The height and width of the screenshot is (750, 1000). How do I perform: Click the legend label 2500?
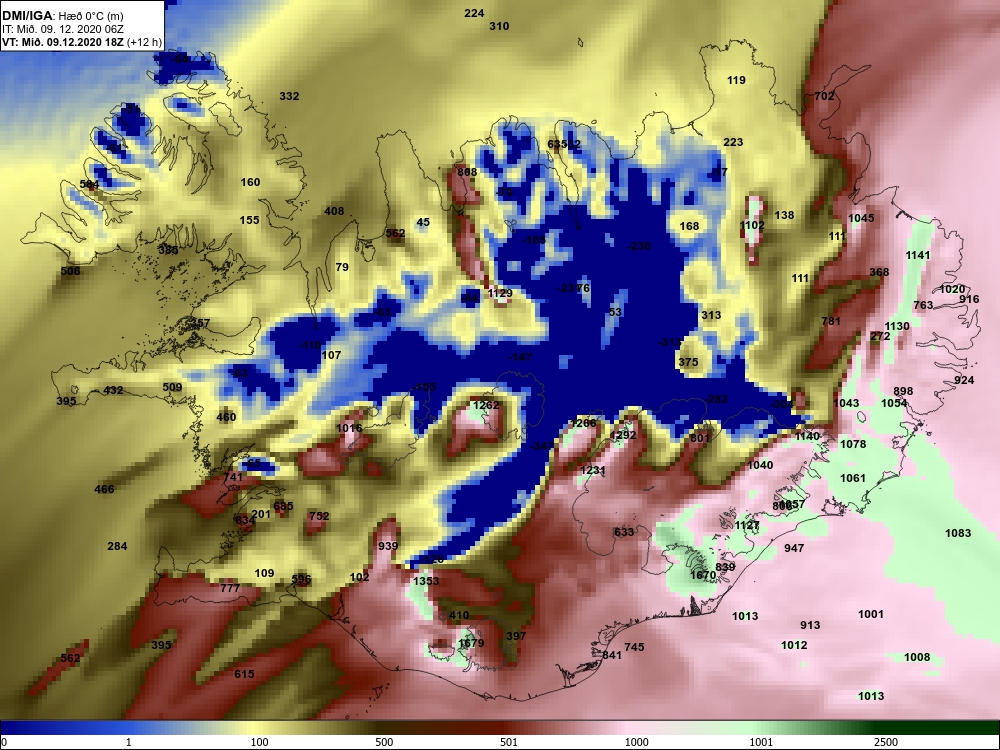[x=886, y=742]
